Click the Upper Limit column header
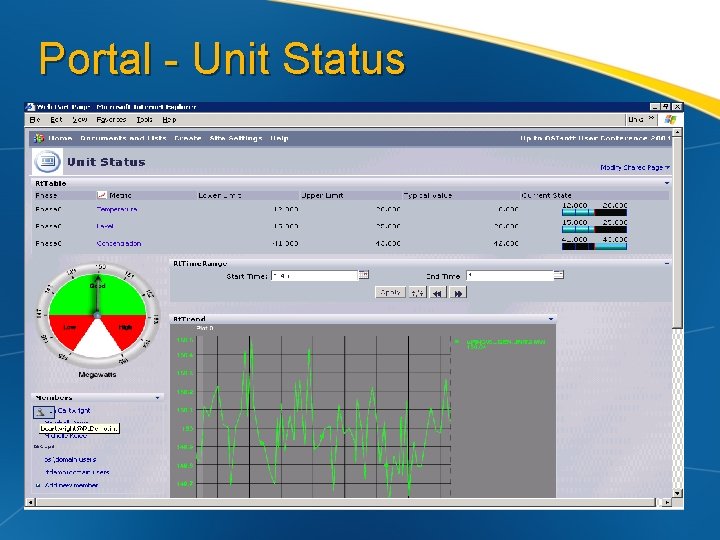The image size is (720, 540). pos(322,196)
